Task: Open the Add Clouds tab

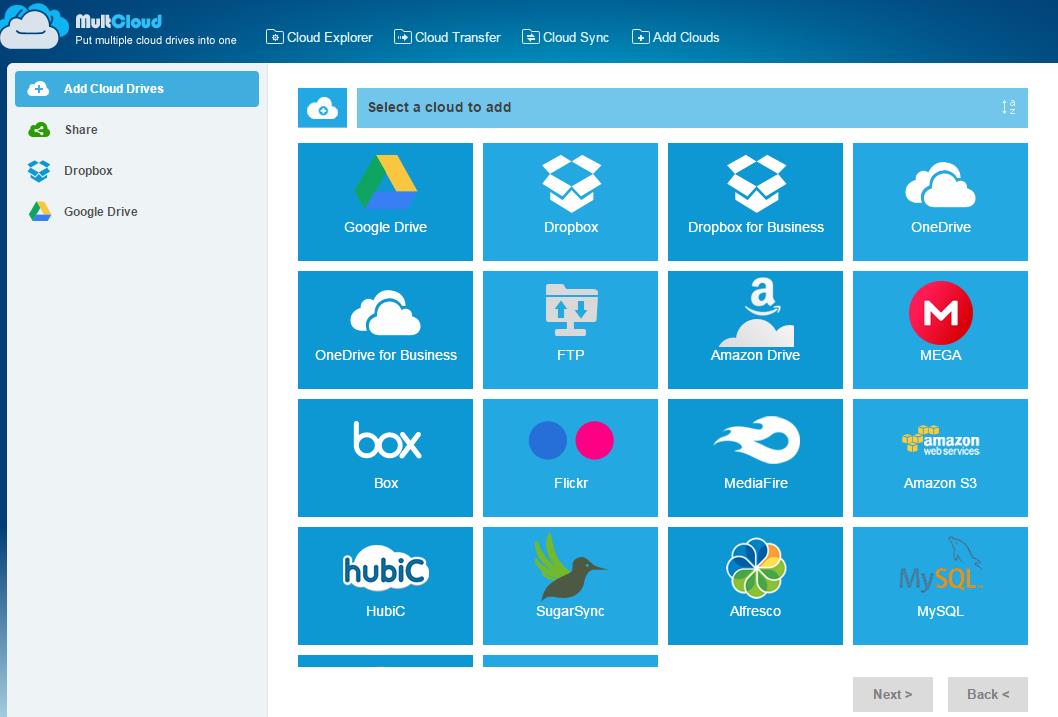Action: (675, 37)
